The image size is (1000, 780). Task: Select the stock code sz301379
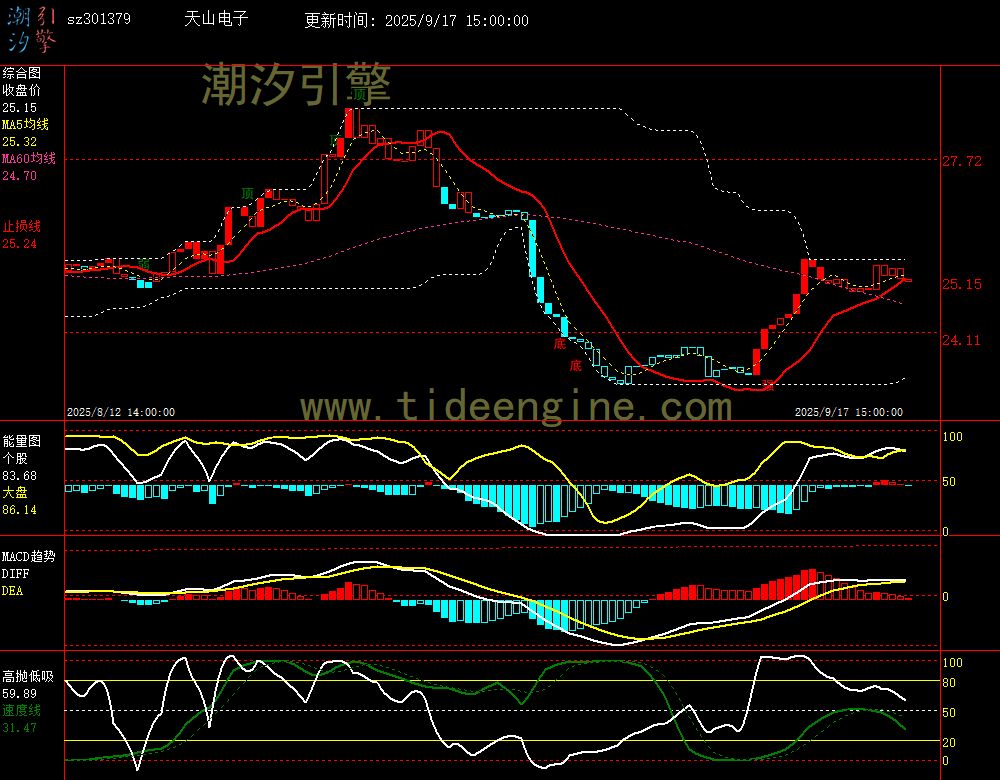99,19
